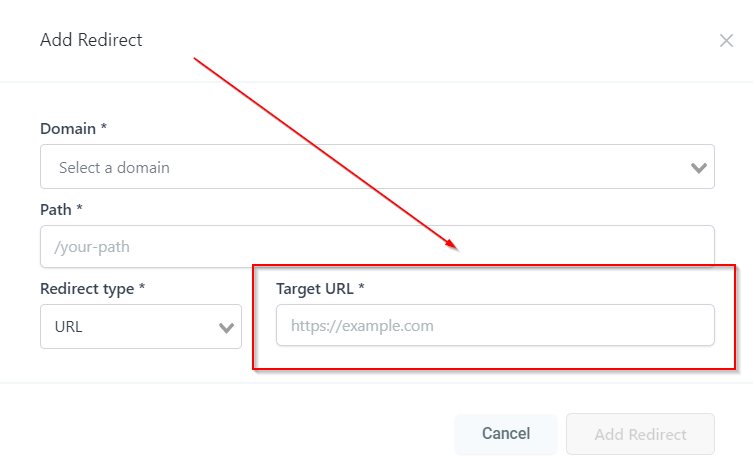Close the Add Redirect dialog with X
The image size is (753, 470).
pos(726,41)
